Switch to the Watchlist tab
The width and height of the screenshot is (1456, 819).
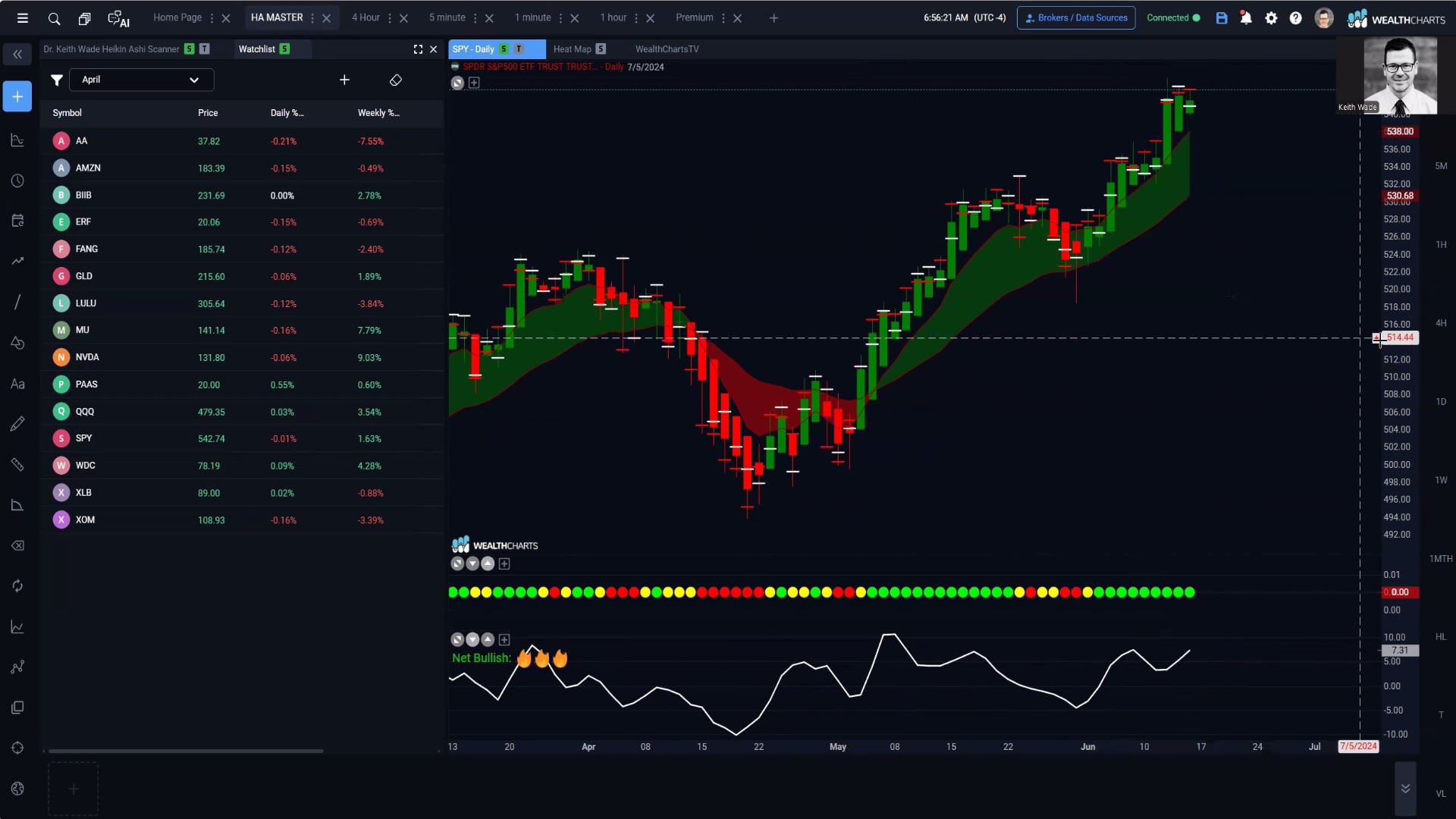(256, 49)
